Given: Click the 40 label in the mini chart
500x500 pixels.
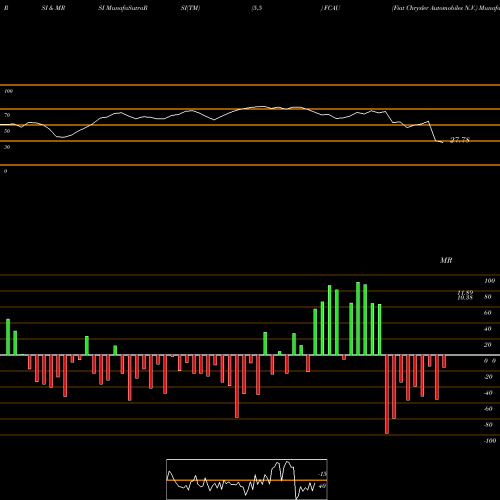Looking at the screenshot, I should coord(322,486).
